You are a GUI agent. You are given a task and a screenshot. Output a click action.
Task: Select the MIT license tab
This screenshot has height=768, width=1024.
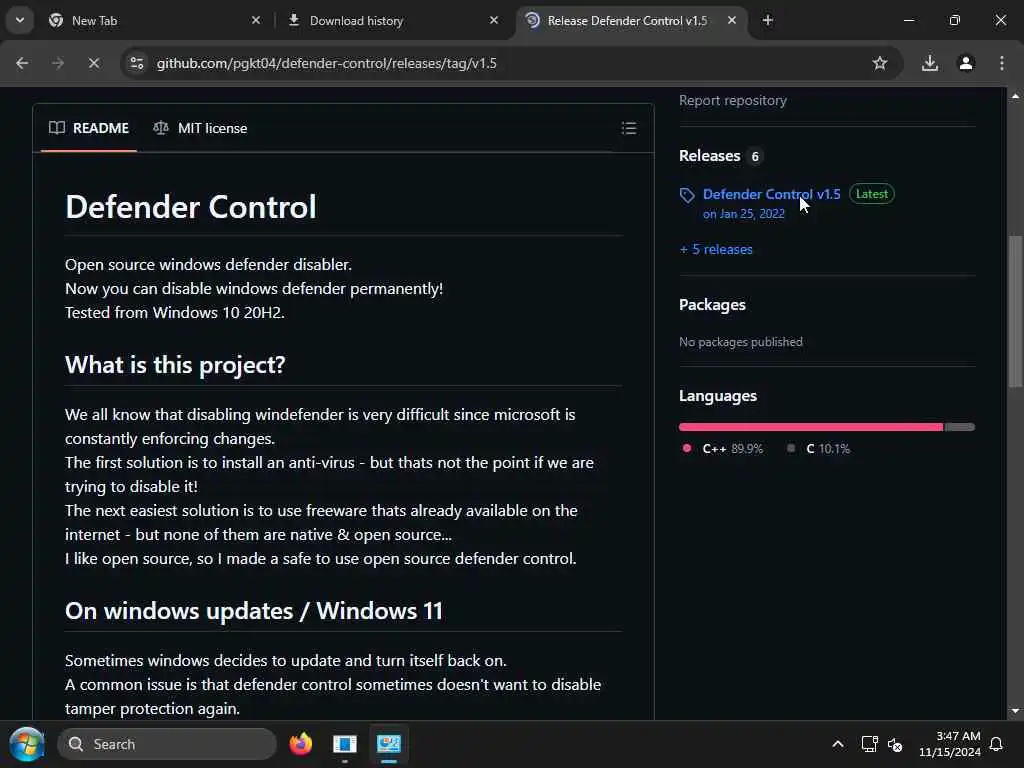(x=200, y=128)
